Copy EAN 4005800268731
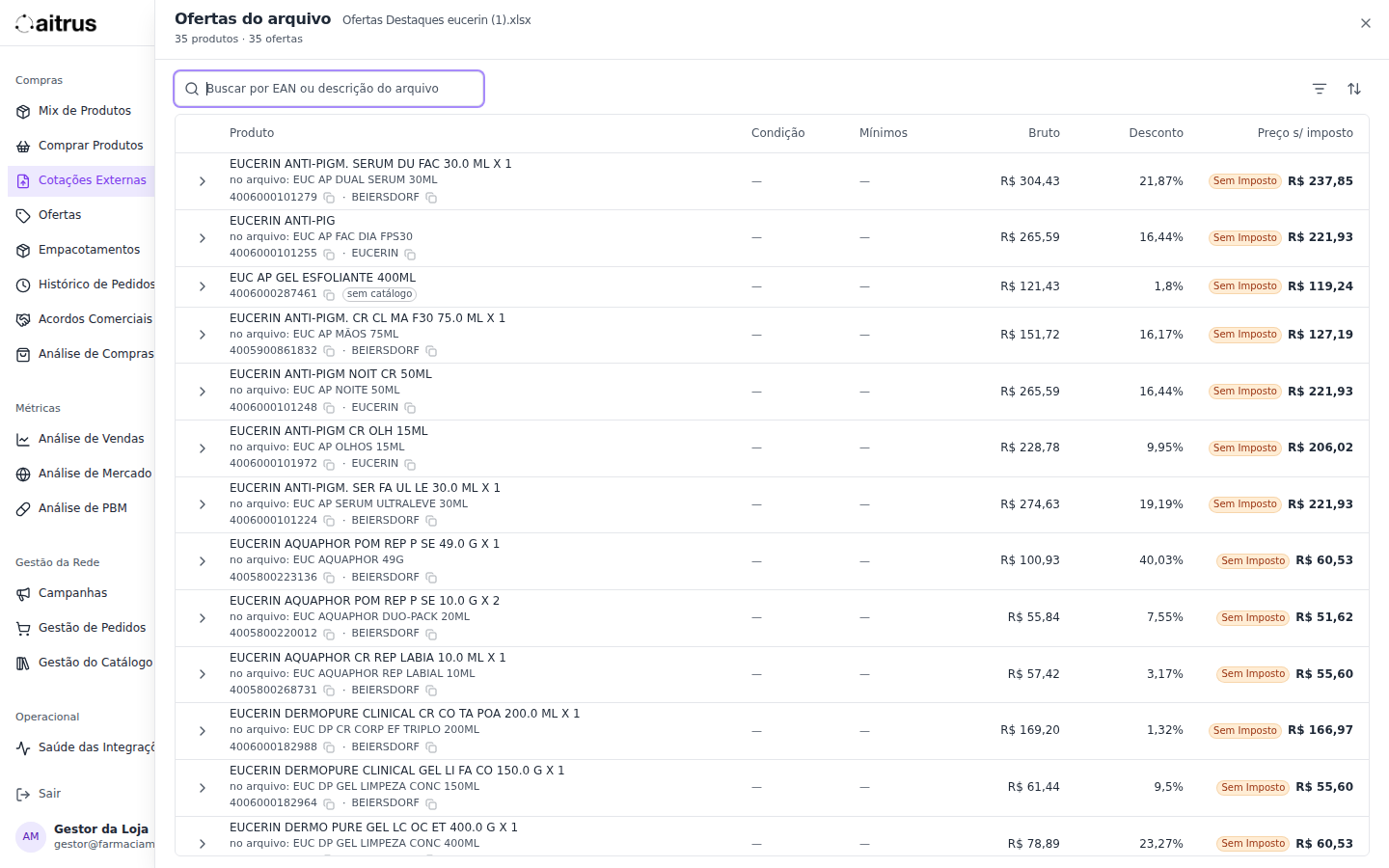This screenshot has height=868, width=1389. click(x=329, y=691)
